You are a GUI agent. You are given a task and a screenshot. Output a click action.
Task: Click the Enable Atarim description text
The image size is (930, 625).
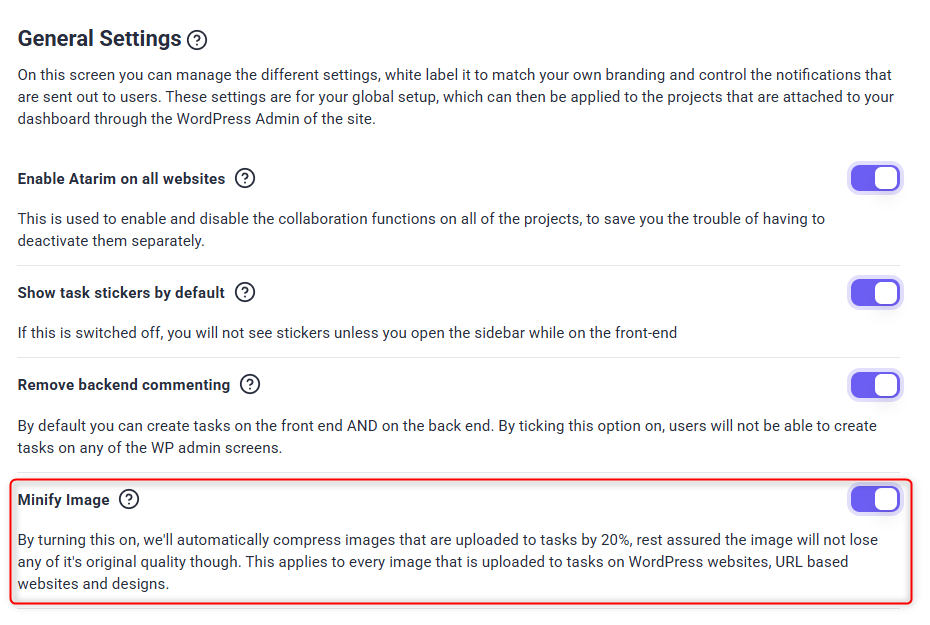pos(420,229)
